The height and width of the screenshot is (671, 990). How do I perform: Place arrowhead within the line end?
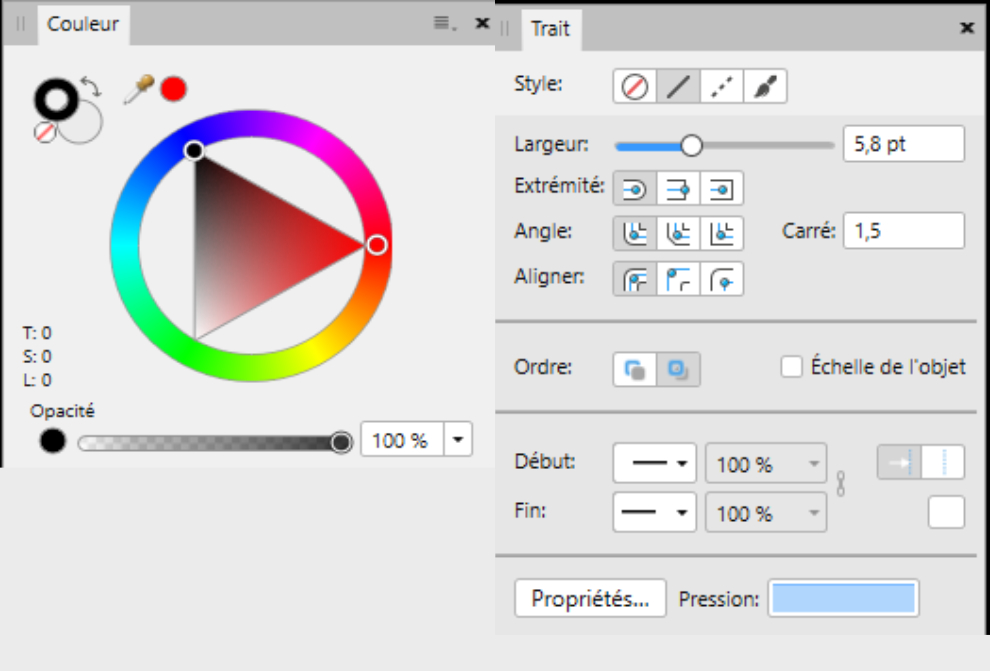tap(900, 462)
